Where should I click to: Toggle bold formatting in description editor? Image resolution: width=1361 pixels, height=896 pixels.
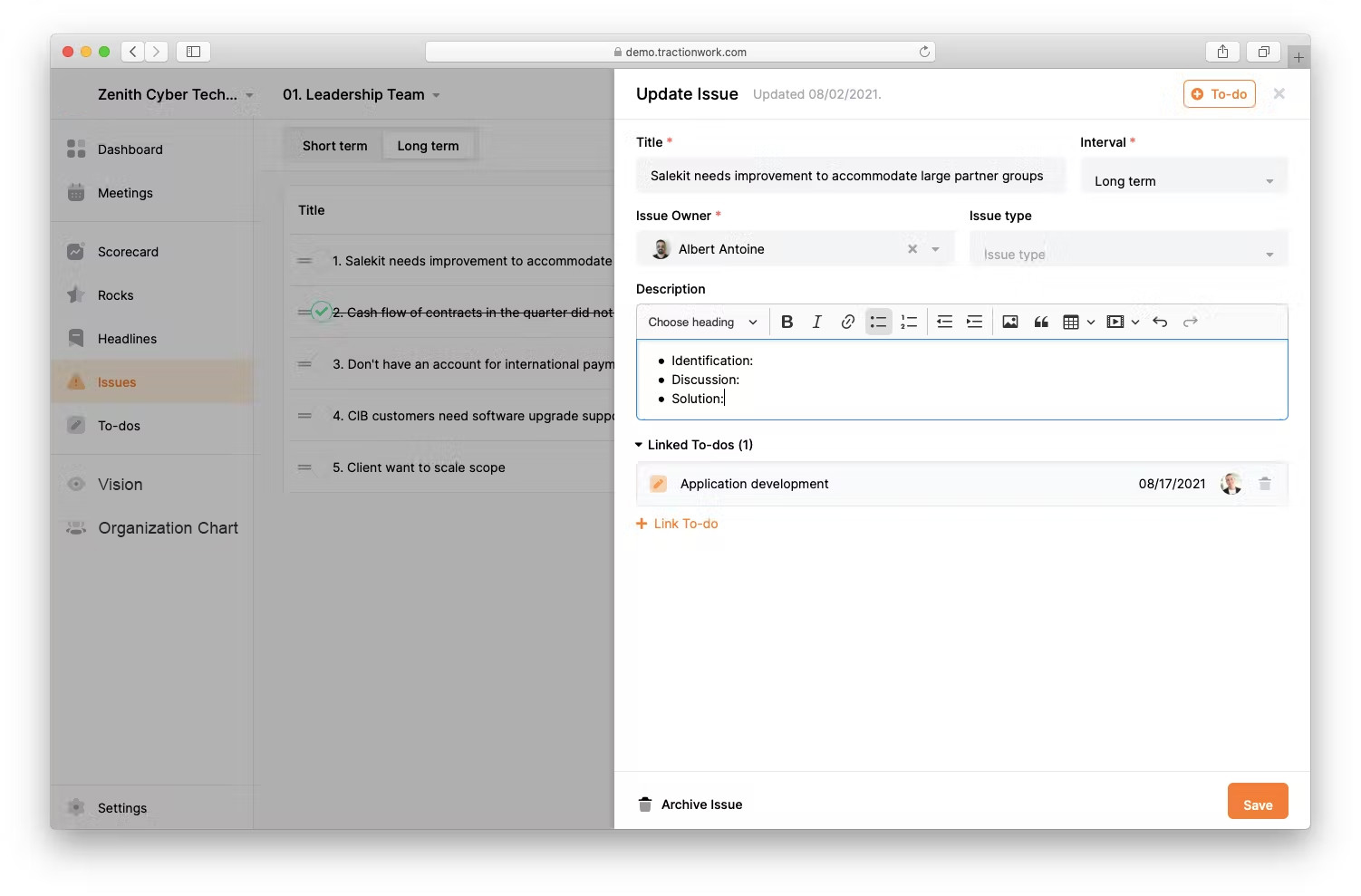click(x=787, y=322)
